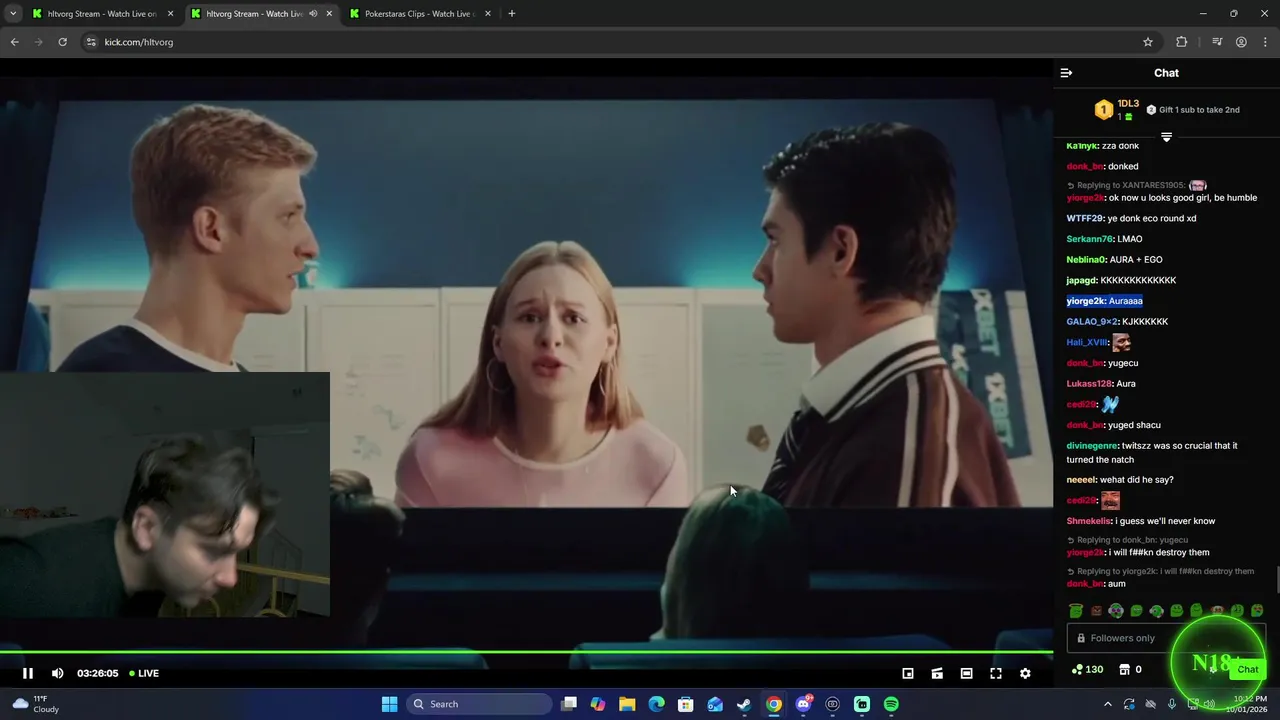Click the Windows taskbar Search box

point(480,704)
